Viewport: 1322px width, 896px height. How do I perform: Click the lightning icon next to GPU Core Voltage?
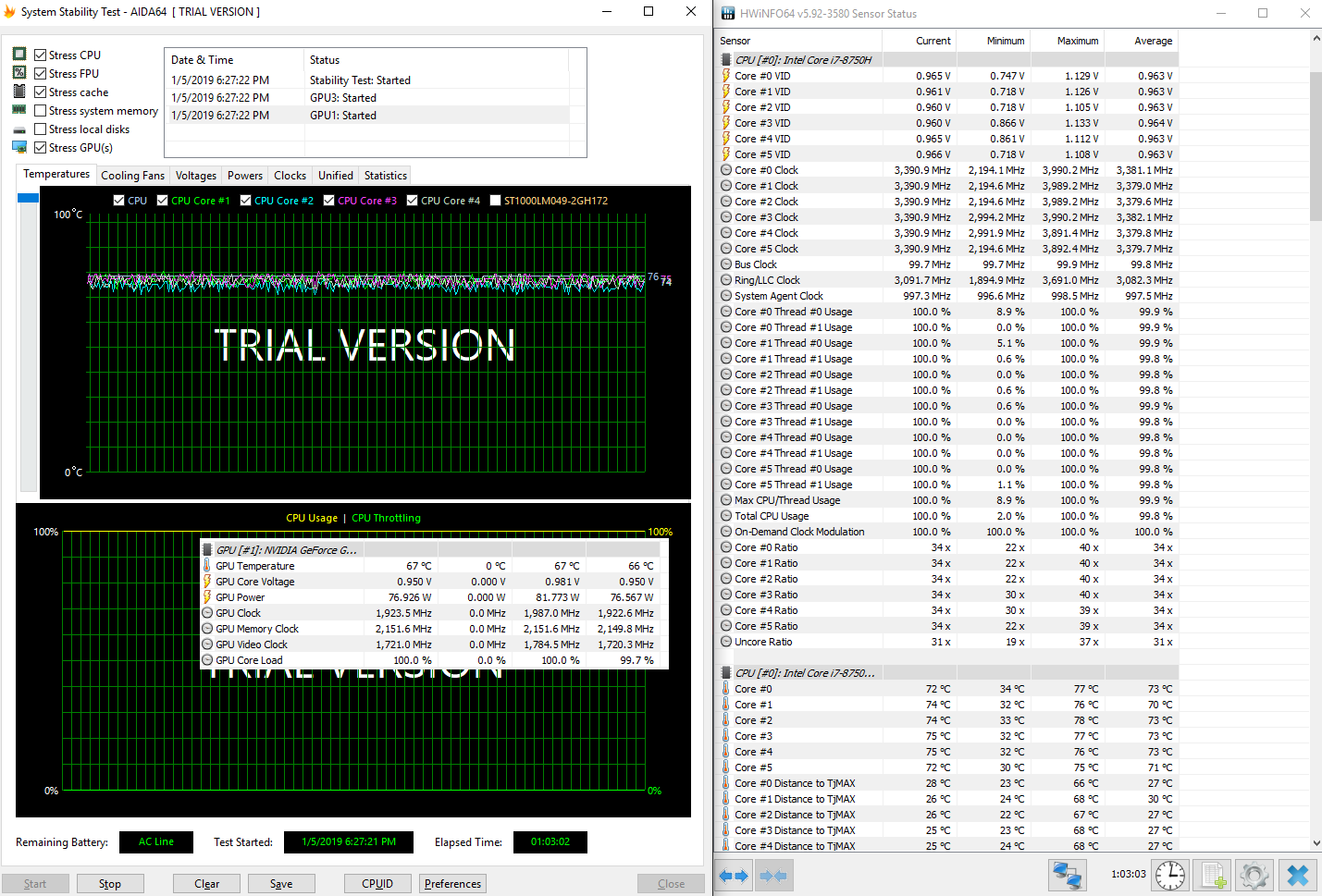207,582
